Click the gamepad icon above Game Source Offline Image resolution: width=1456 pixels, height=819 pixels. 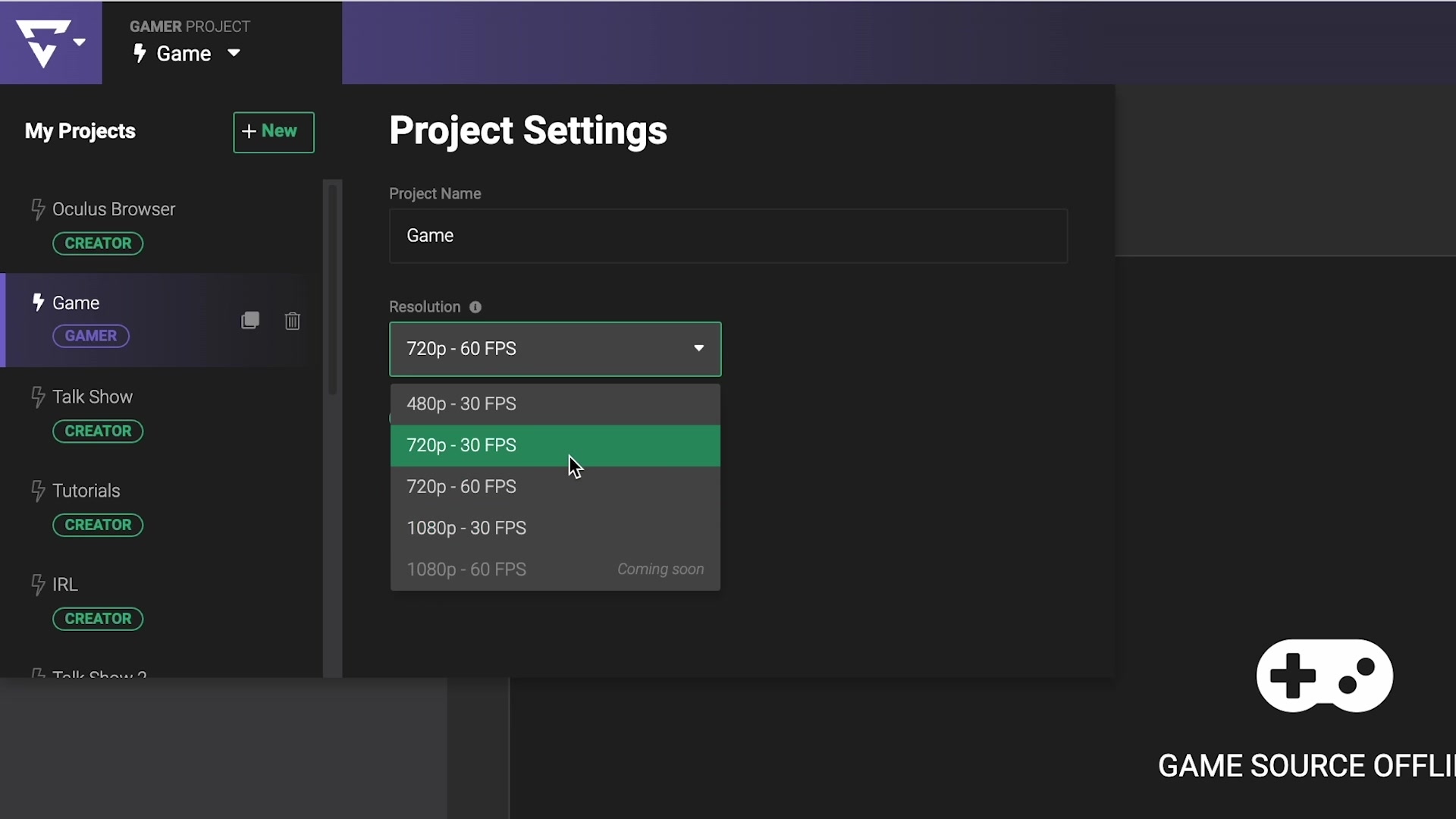1323,676
